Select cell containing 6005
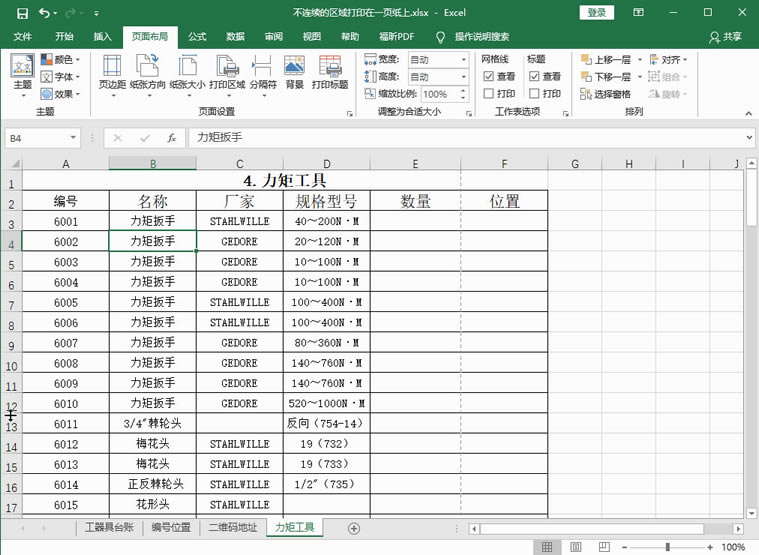 (66, 302)
